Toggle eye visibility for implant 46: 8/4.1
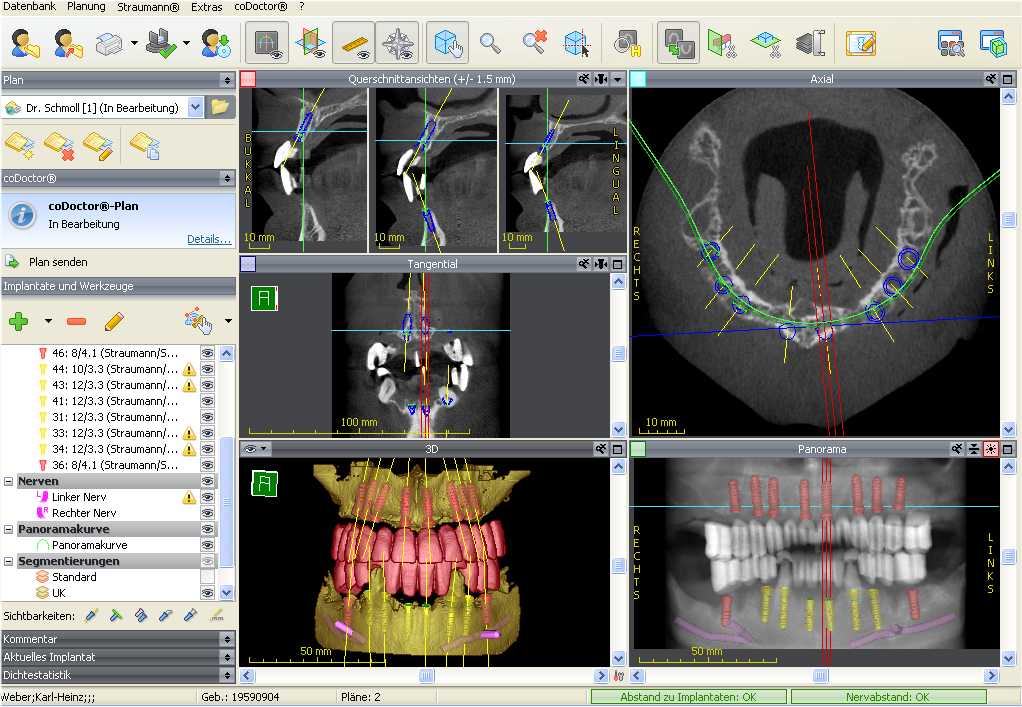 [x=207, y=353]
